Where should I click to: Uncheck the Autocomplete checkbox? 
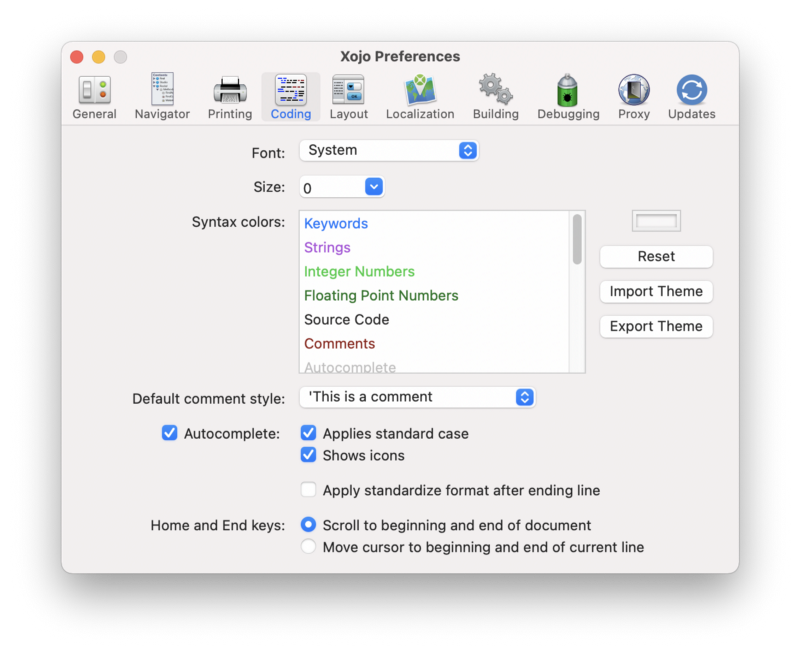pyautogui.click(x=169, y=433)
